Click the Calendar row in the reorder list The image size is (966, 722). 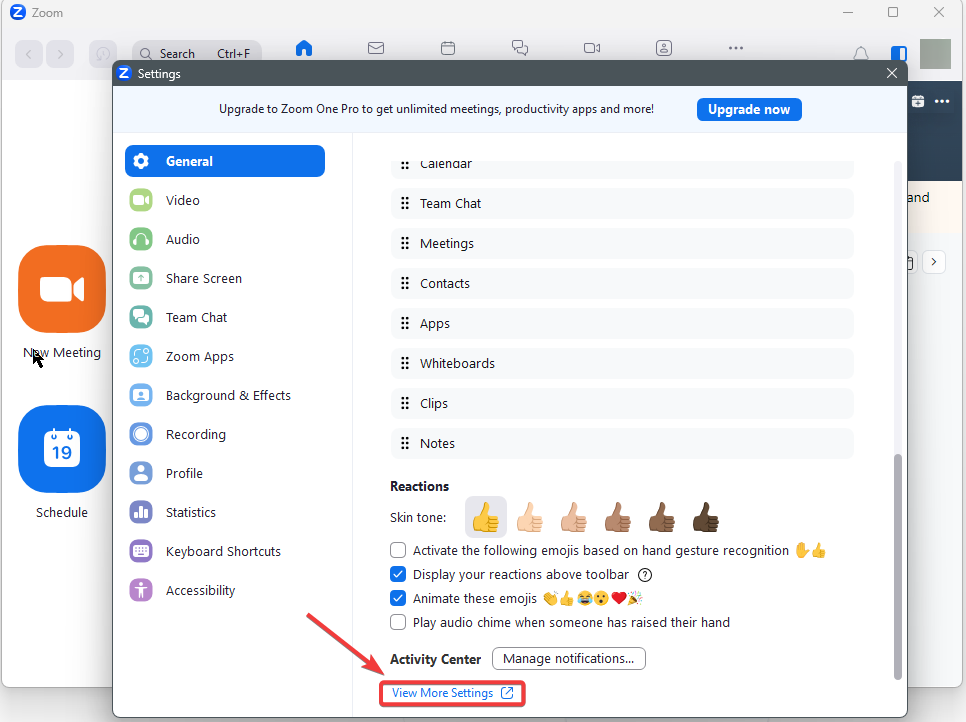click(622, 168)
